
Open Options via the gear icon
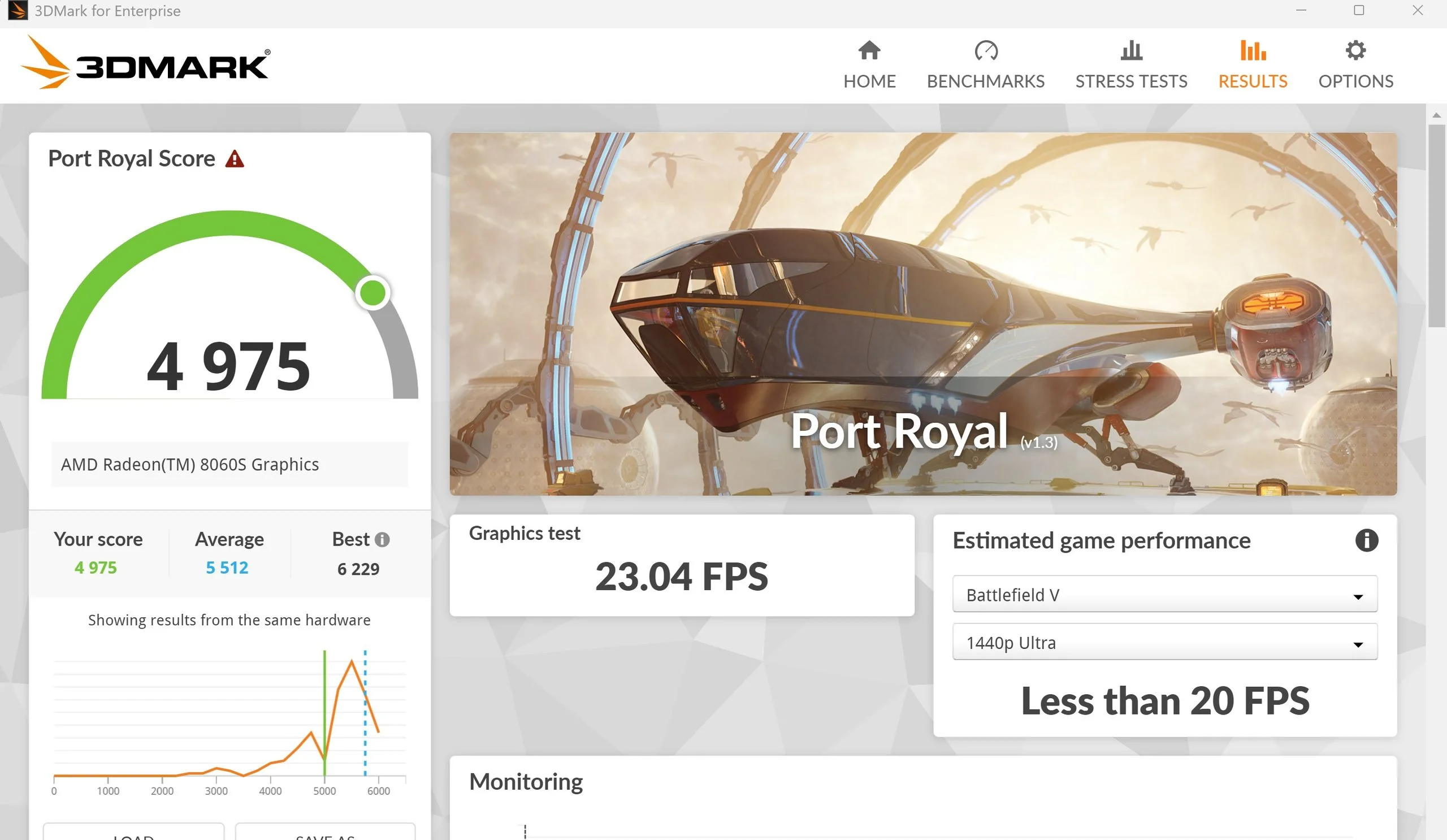pyautogui.click(x=1355, y=50)
